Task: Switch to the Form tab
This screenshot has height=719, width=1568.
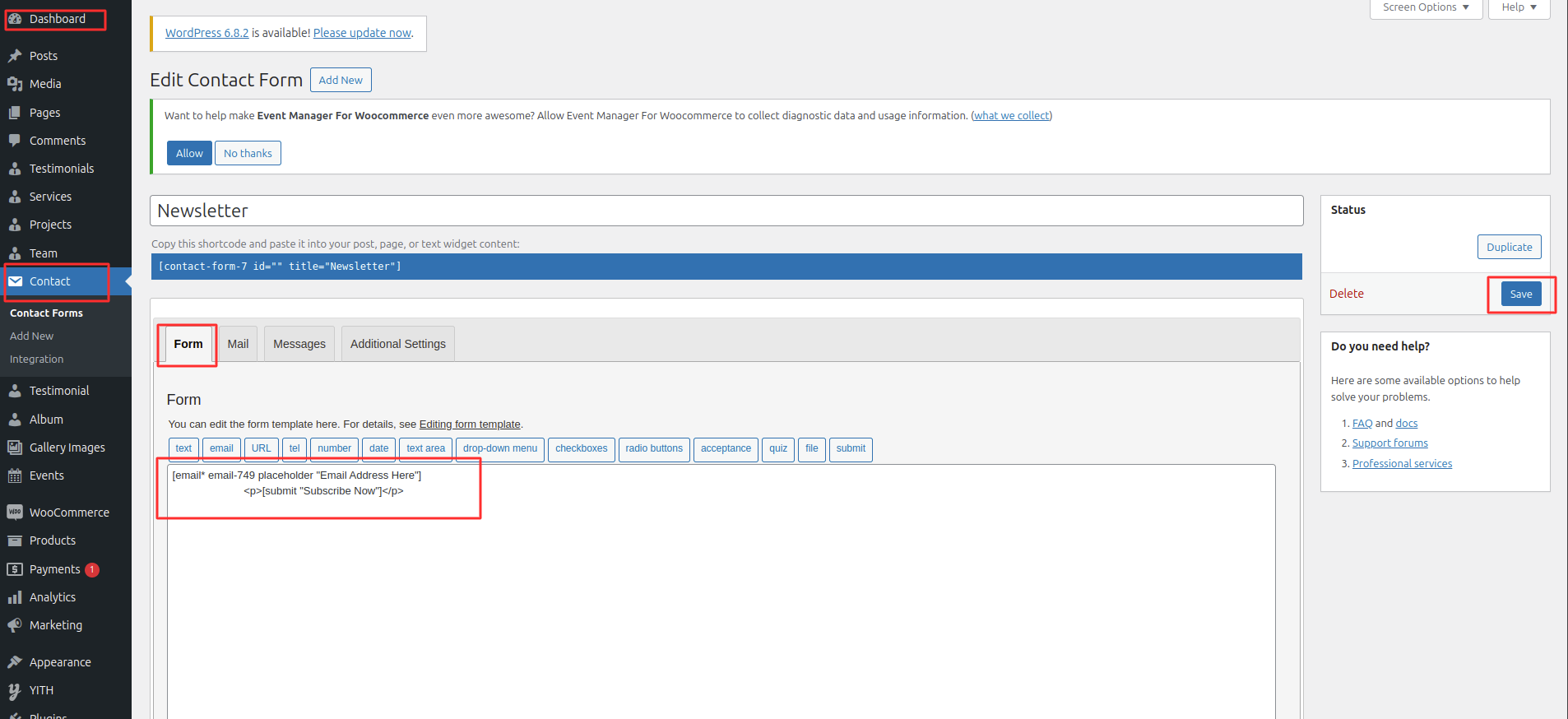Action: [x=188, y=344]
